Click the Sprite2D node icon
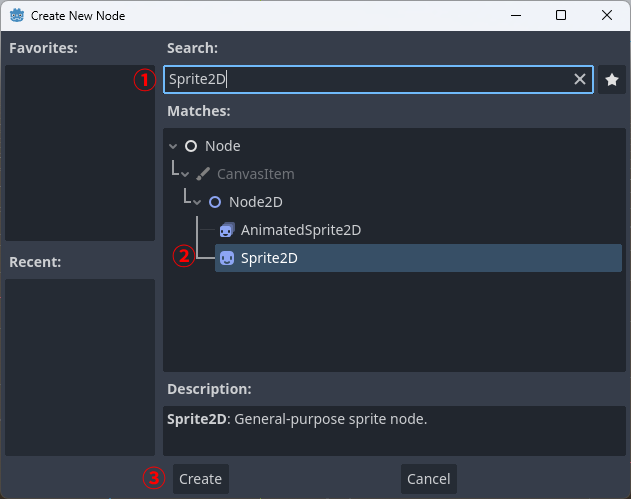Screen dimensions: 631x499 click(227, 258)
